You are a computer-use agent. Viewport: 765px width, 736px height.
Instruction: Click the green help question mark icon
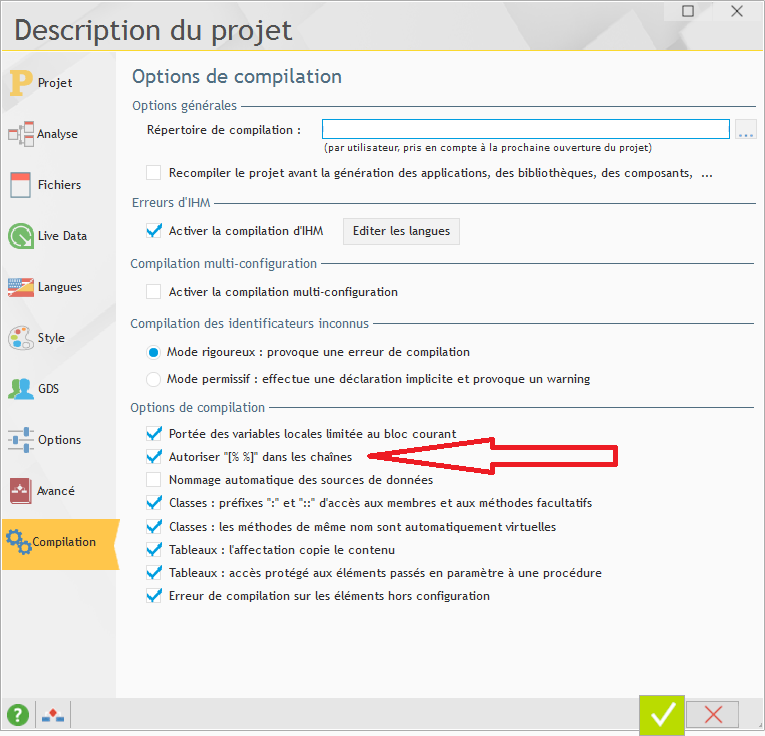click(x=17, y=715)
